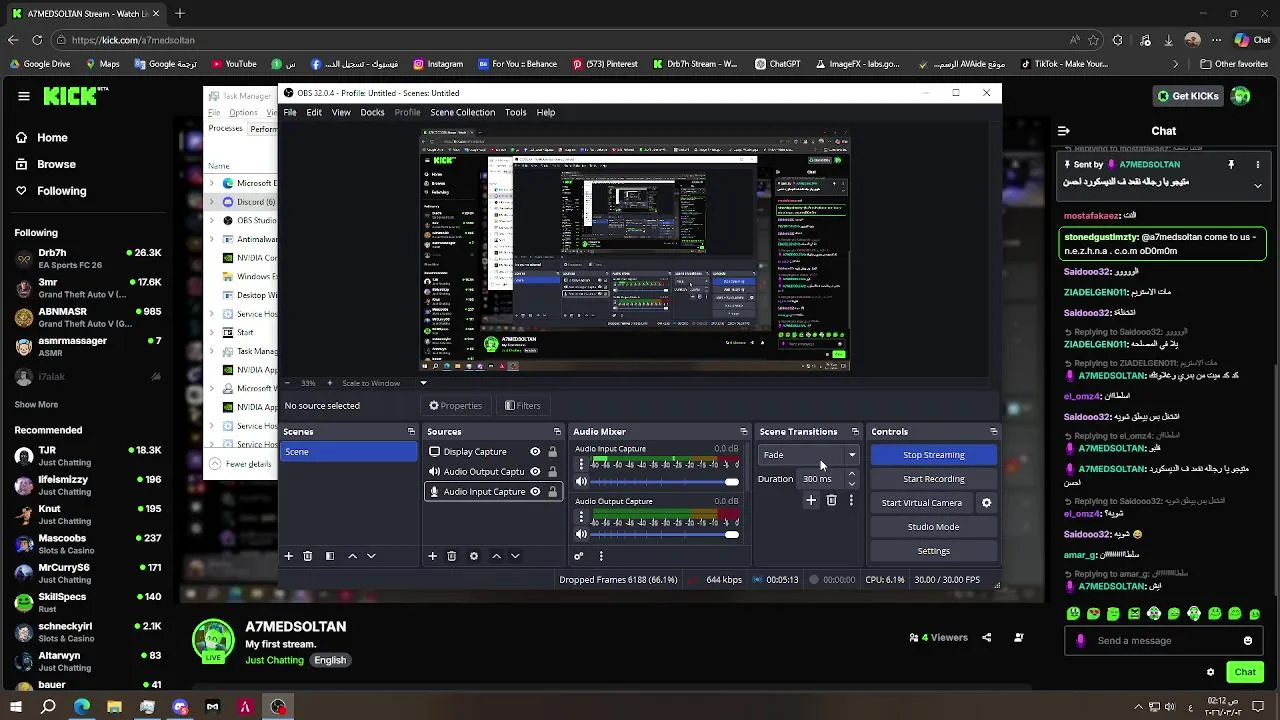Open preview Scale to Window dropdown arrow

point(423,383)
